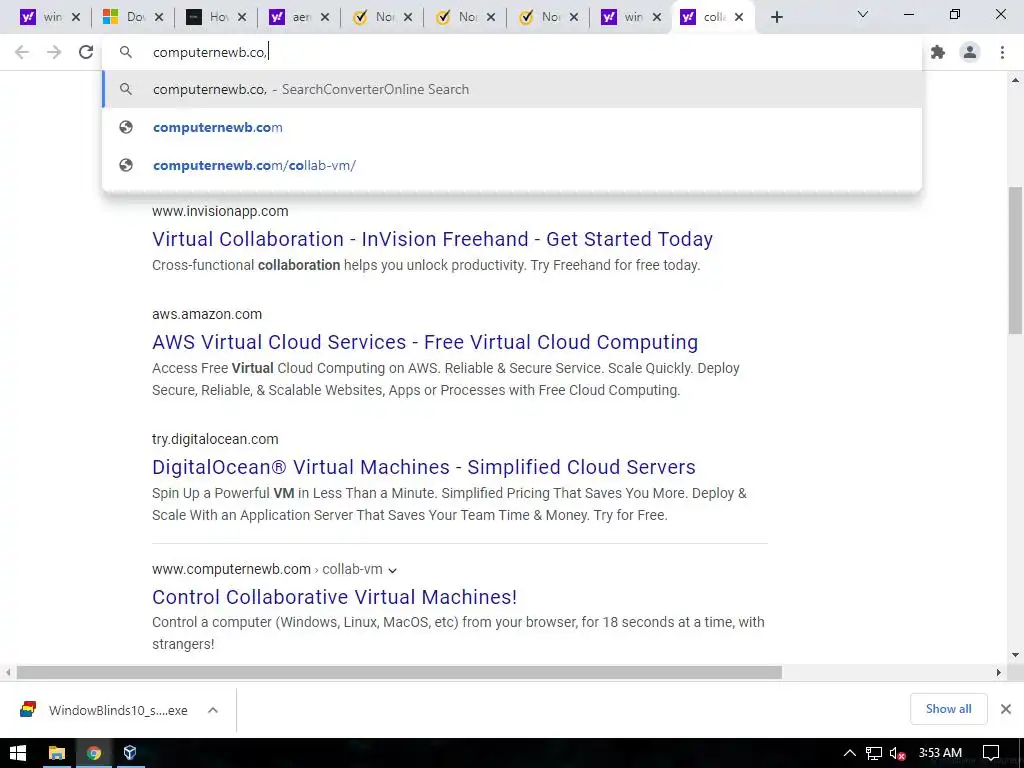Viewport: 1024px width, 768px height.
Task: Click the scroll down arrow
Action: pos(1016,655)
